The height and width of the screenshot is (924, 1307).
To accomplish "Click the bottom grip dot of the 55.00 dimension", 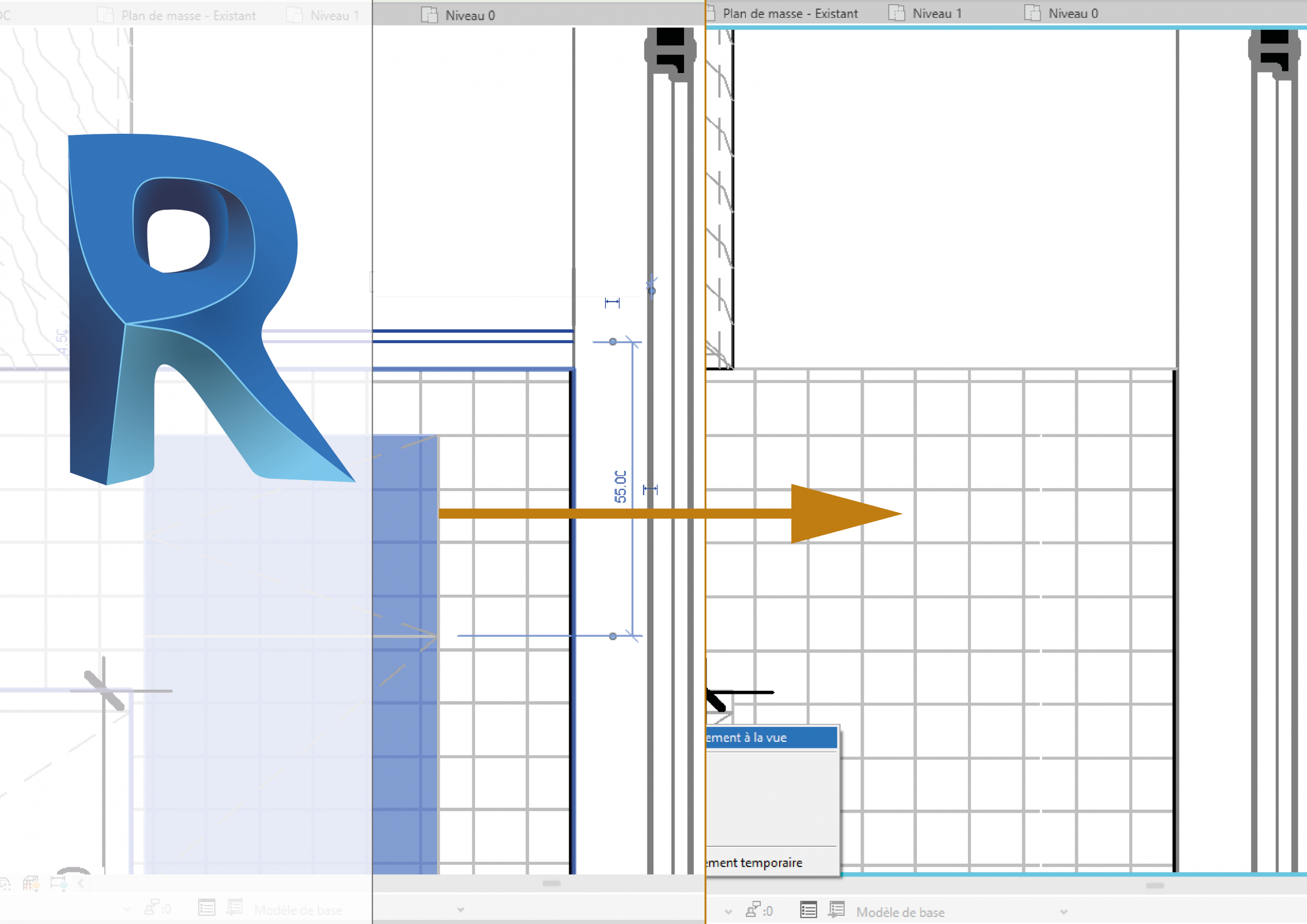I will pos(613,637).
